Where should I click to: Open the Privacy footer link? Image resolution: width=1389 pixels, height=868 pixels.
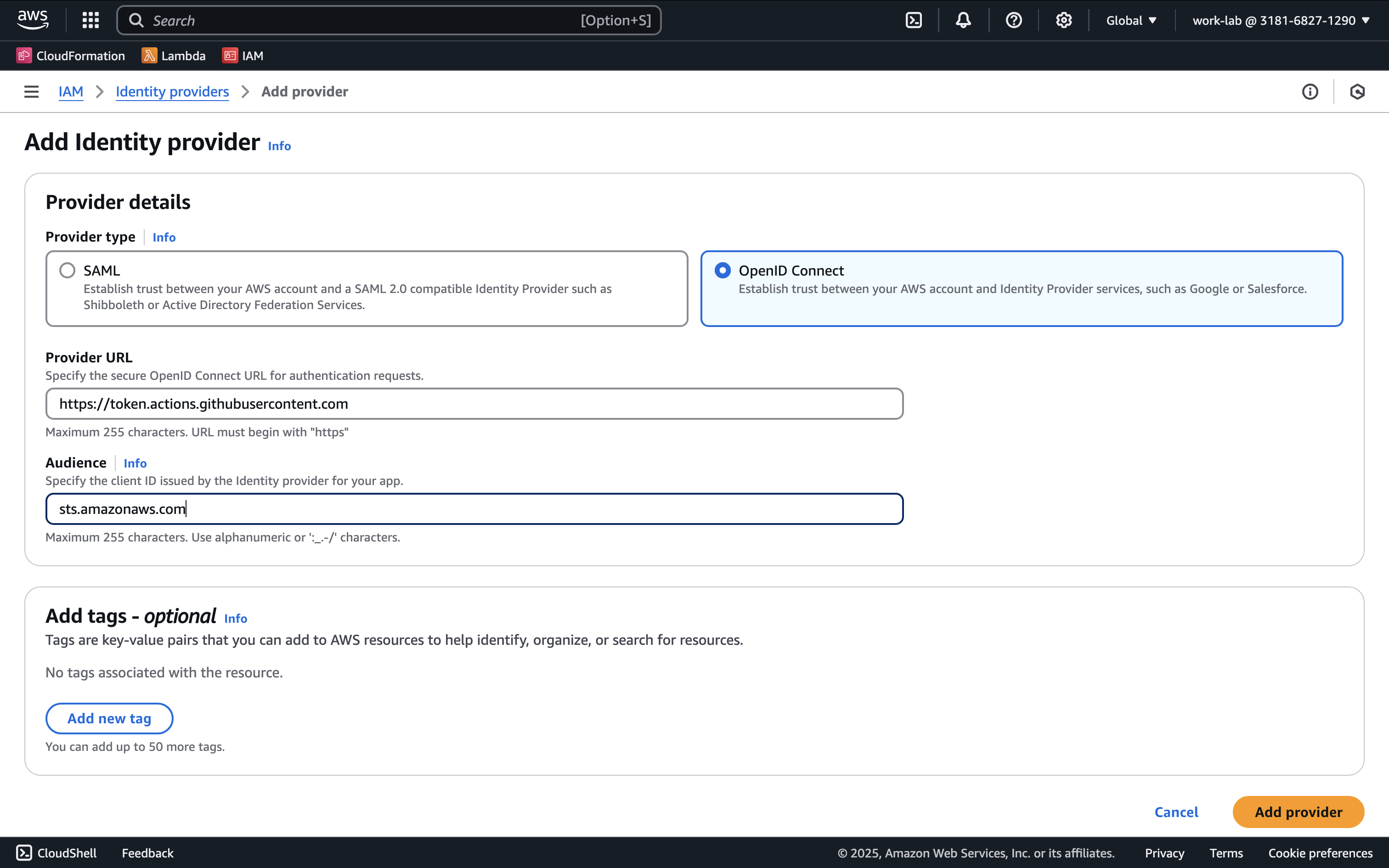pos(1164,852)
